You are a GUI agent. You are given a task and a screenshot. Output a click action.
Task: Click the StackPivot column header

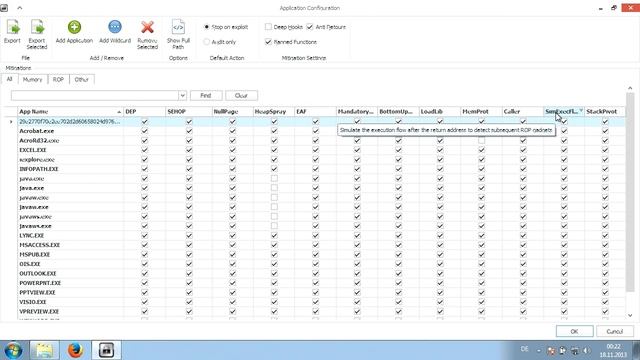(604, 111)
